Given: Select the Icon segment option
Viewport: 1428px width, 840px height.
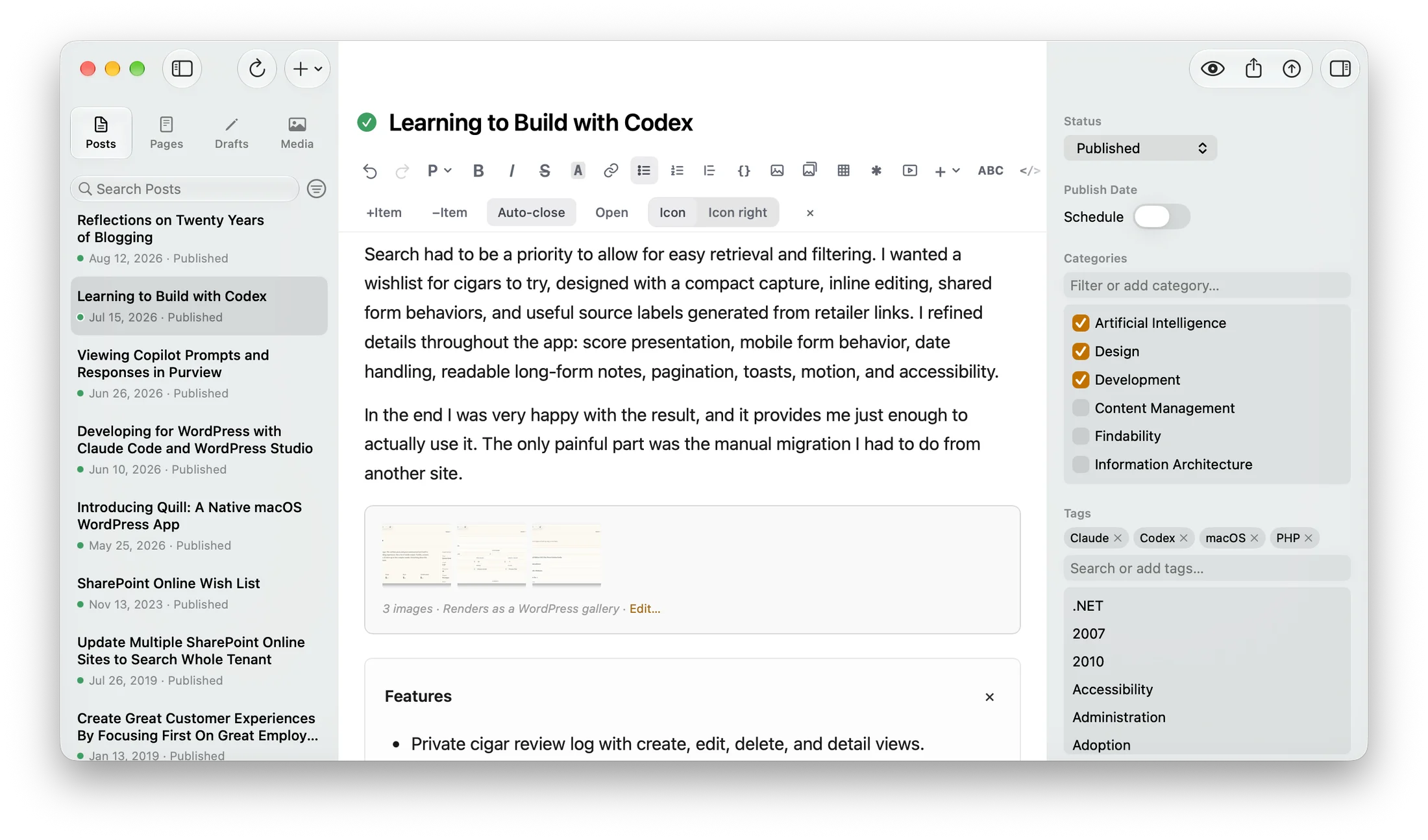Looking at the screenshot, I should coord(672,212).
